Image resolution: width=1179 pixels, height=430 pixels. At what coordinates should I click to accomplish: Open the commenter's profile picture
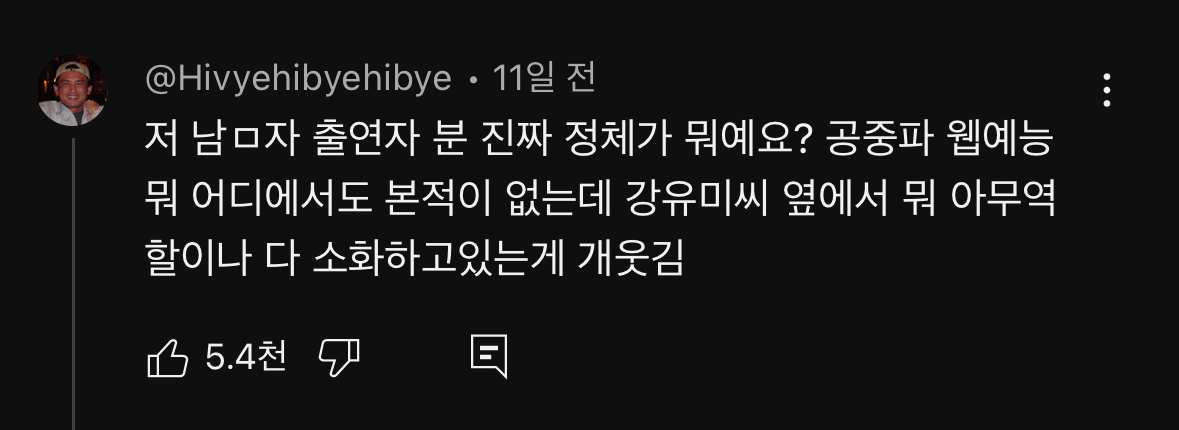73,90
